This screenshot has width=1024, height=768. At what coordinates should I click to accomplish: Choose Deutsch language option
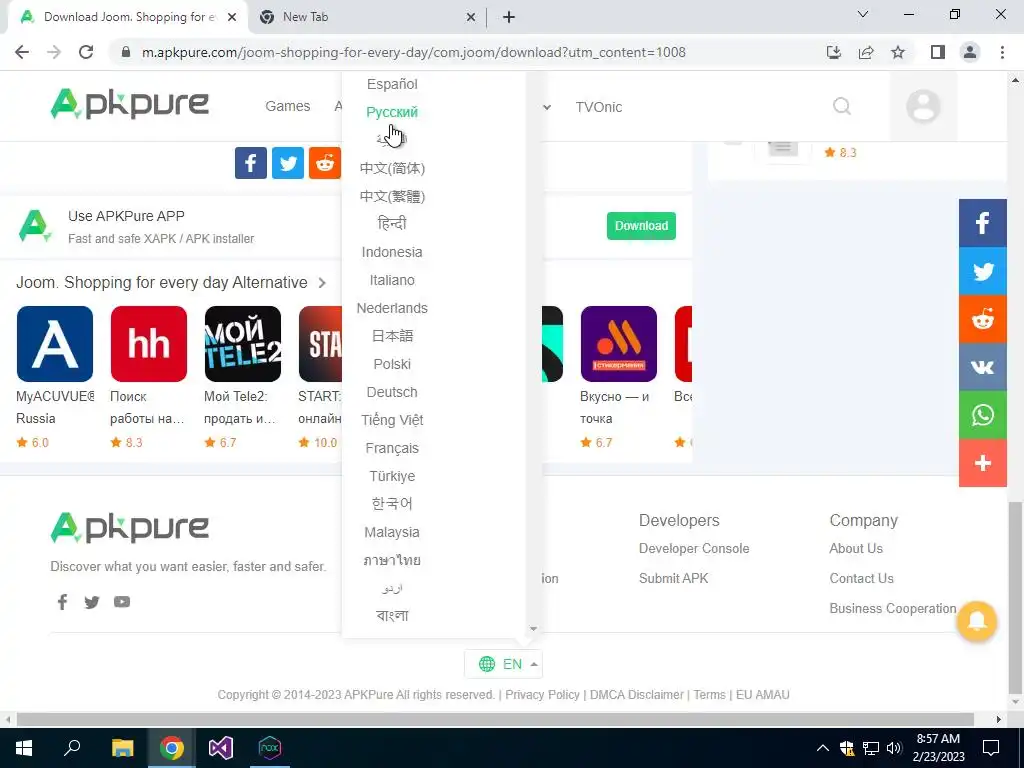392,392
